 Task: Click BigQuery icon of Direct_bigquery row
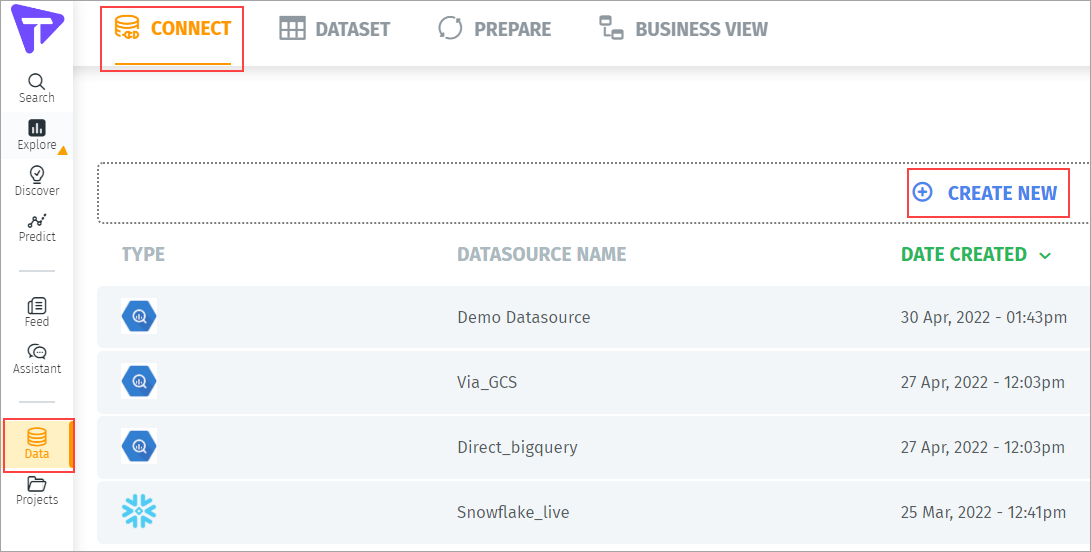[x=139, y=446]
